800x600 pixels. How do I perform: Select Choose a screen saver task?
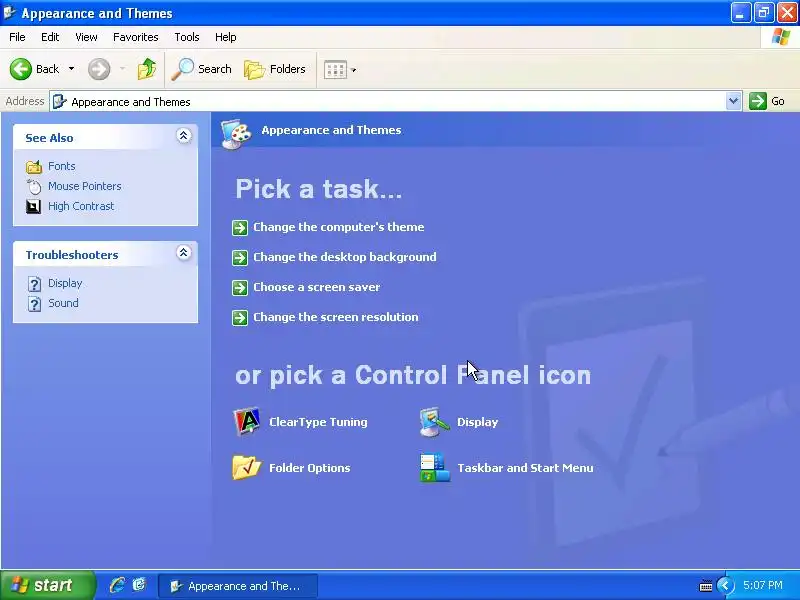pos(317,287)
